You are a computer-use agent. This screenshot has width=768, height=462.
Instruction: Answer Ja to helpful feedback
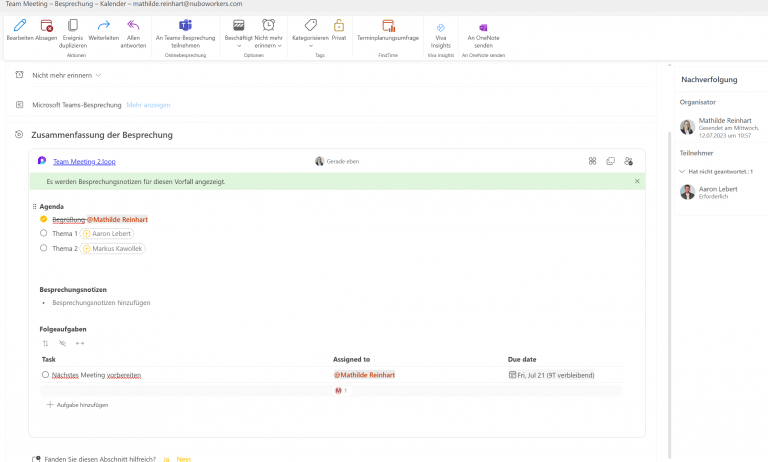tap(166, 459)
